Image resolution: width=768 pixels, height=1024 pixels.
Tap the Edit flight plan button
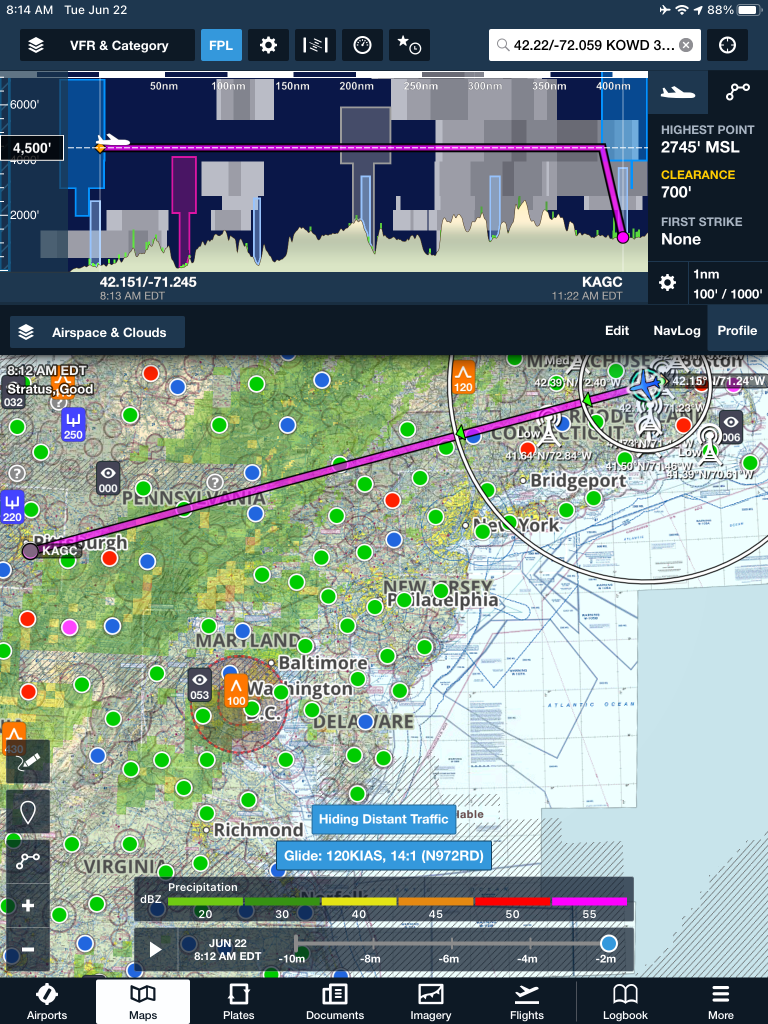[617, 331]
